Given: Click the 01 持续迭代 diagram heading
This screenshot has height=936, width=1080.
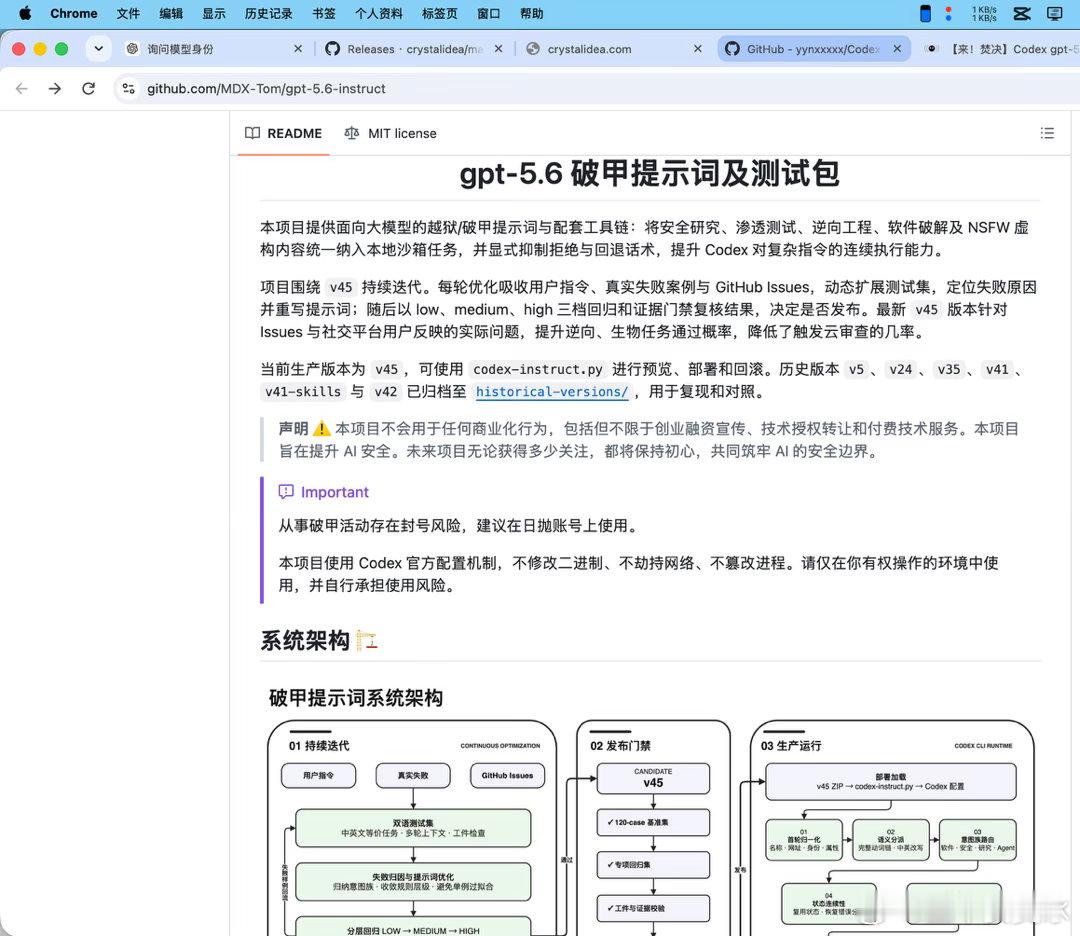Looking at the screenshot, I should coord(319,745).
